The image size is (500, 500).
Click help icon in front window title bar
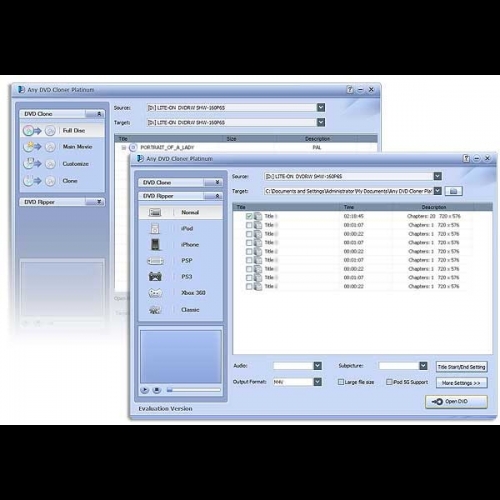(466, 158)
